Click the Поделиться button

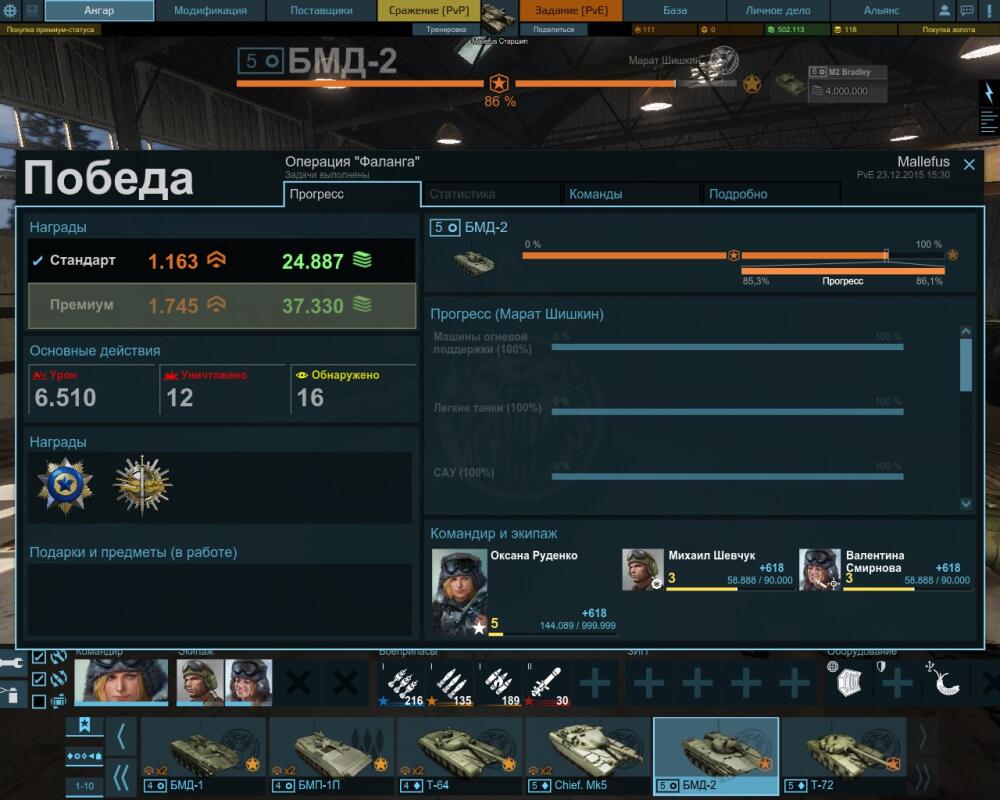(x=554, y=29)
